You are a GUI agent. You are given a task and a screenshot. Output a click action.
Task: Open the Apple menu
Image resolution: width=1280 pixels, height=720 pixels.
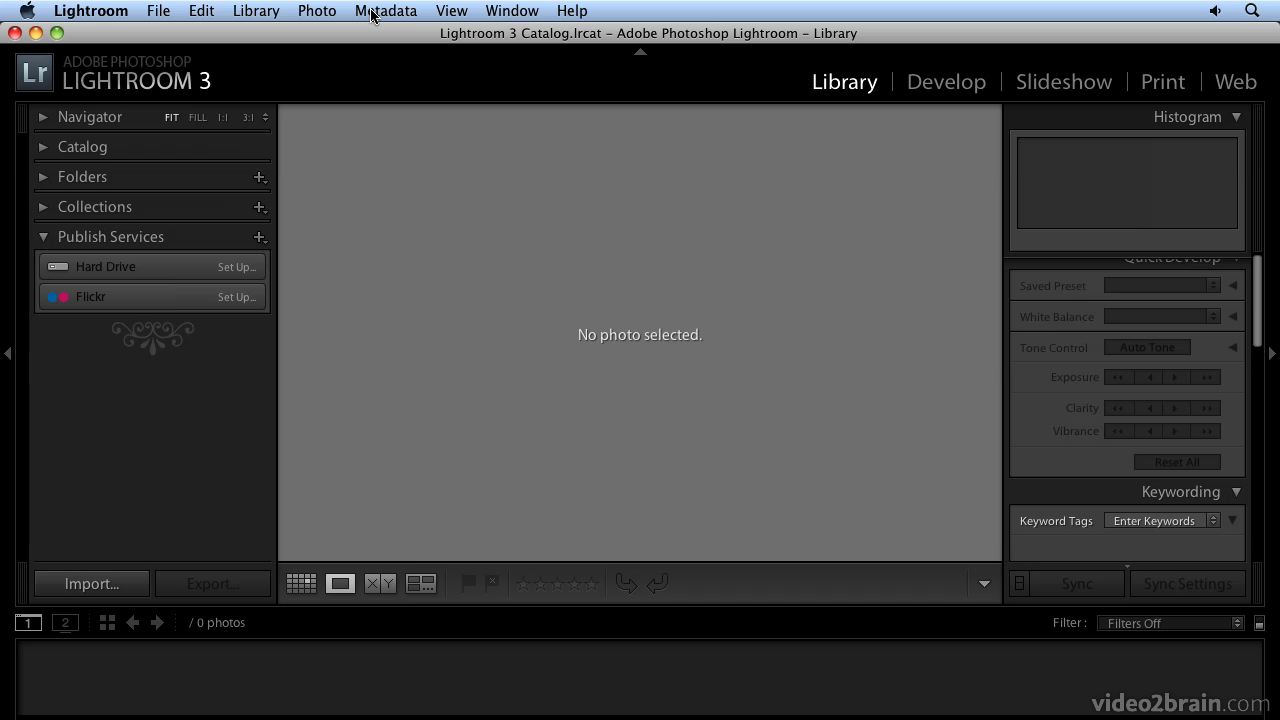(x=27, y=11)
